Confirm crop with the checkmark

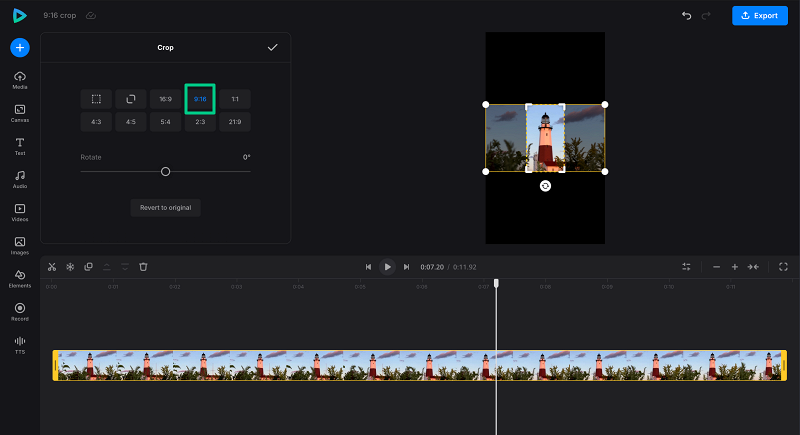point(272,47)
